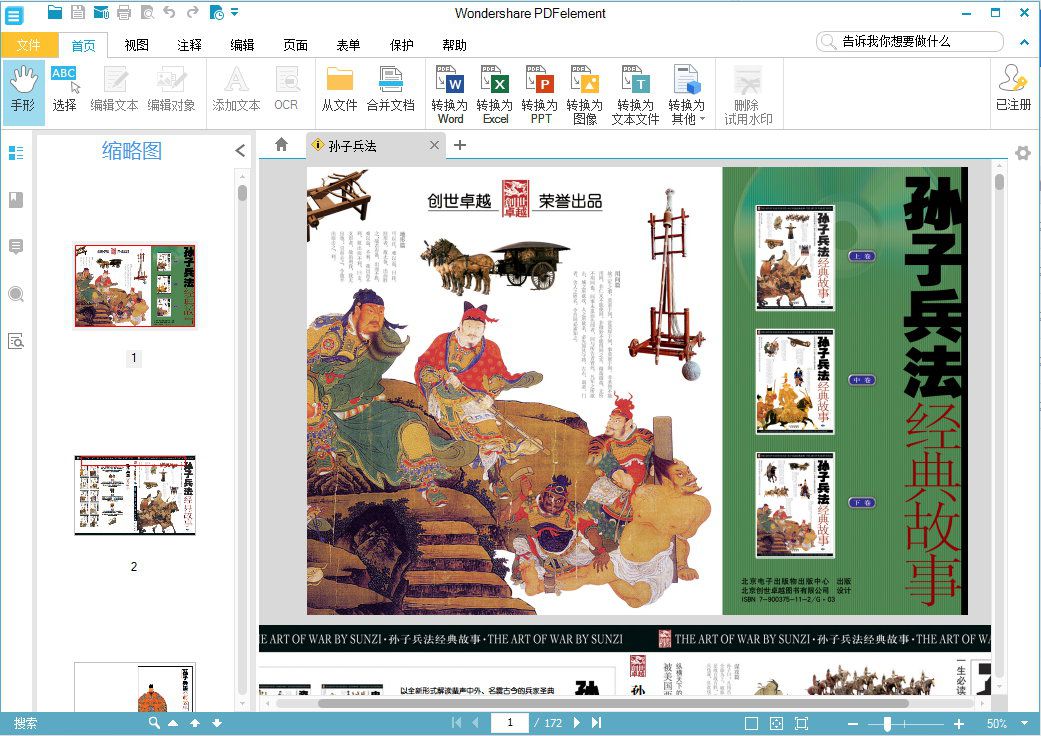
Task: Convert document to Word
Action: 449,94
